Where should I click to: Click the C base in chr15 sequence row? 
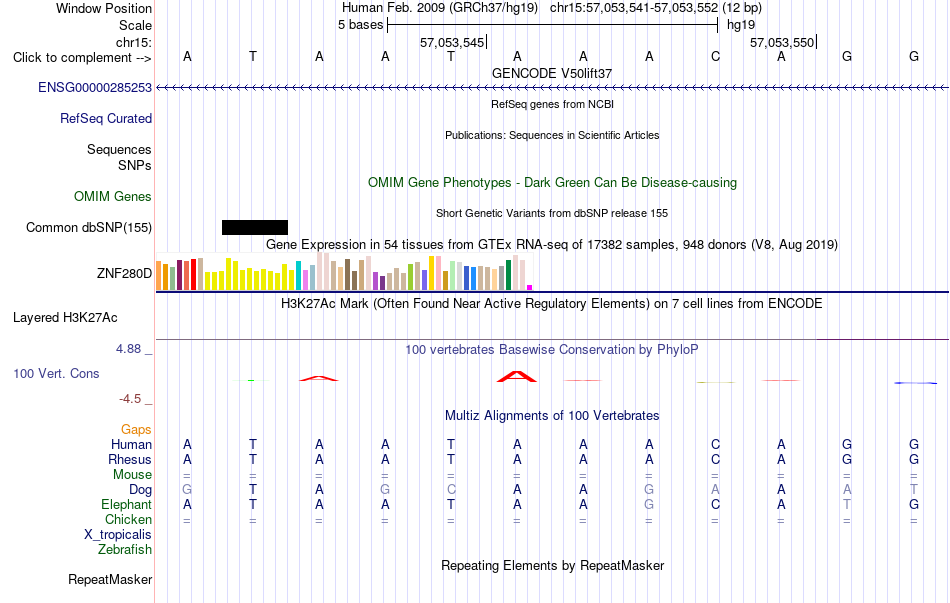coord(716,56)
